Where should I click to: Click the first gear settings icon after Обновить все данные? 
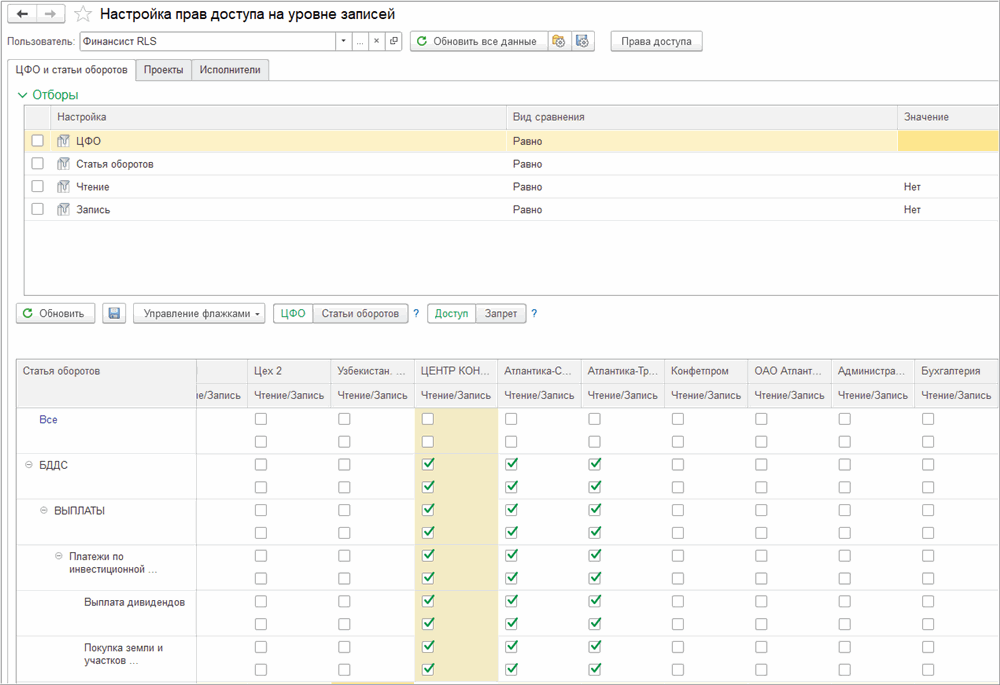559,41
